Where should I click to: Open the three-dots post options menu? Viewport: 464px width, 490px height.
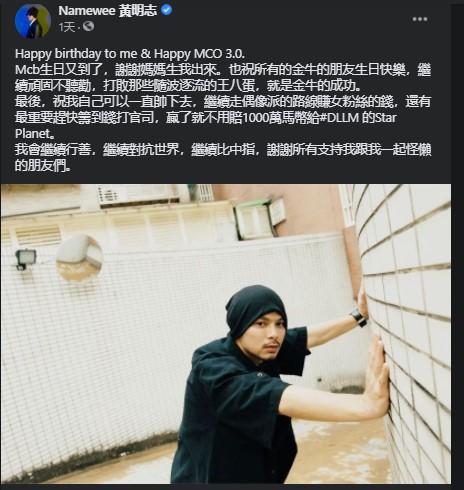420,19
